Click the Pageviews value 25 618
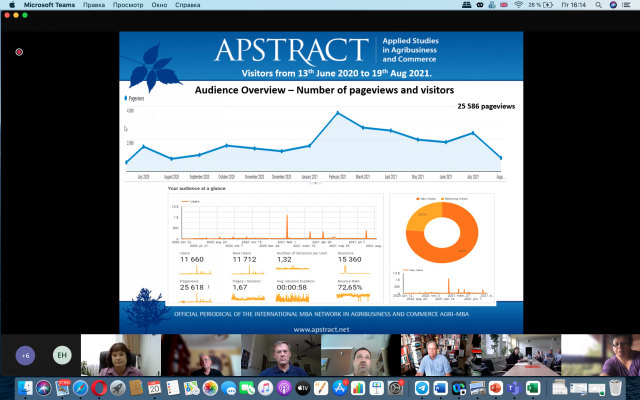640x400 pixels. pos(191,287)
